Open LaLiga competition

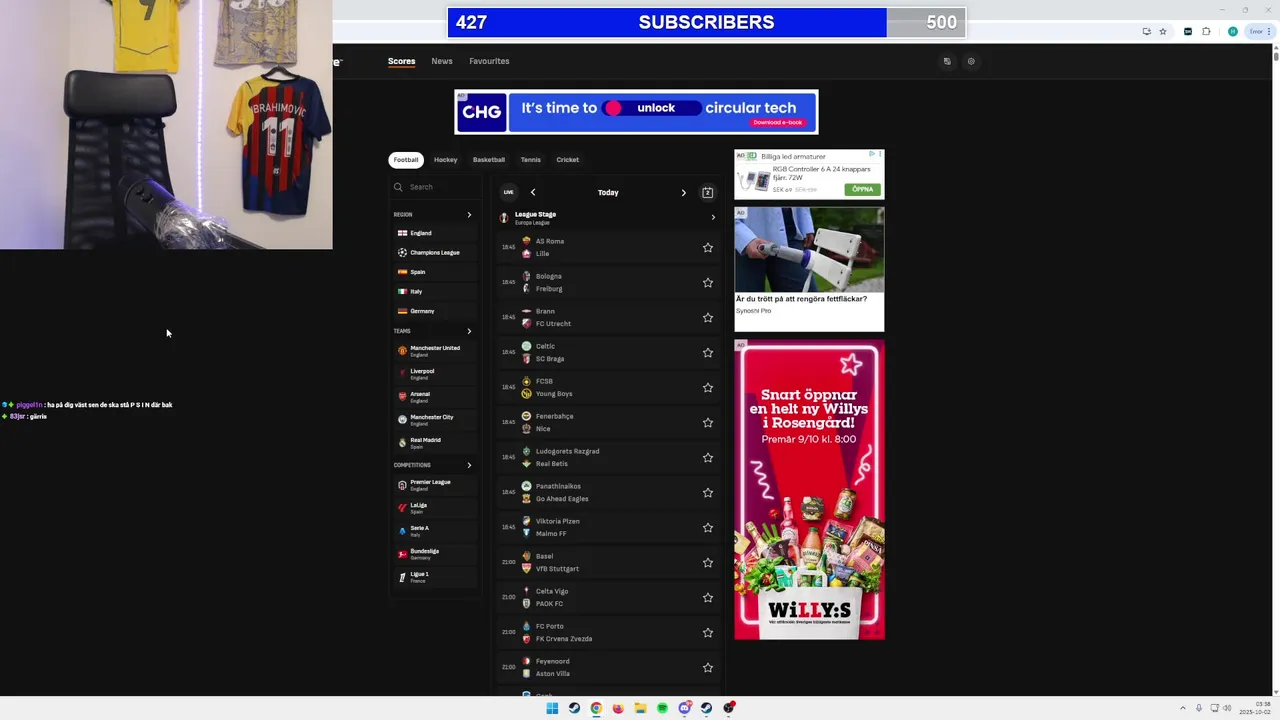[434, 507]
